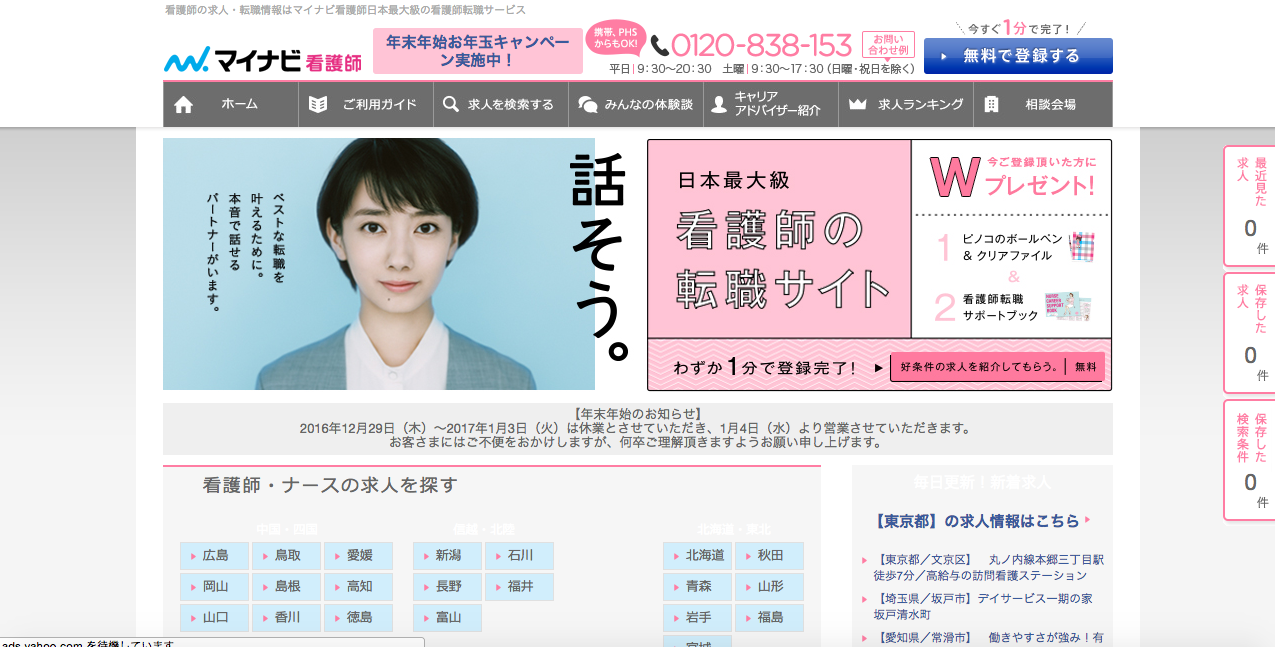Select 秋田 prefecture
1275x647 pixels.
pyautogui.click(x=770, y=556)
